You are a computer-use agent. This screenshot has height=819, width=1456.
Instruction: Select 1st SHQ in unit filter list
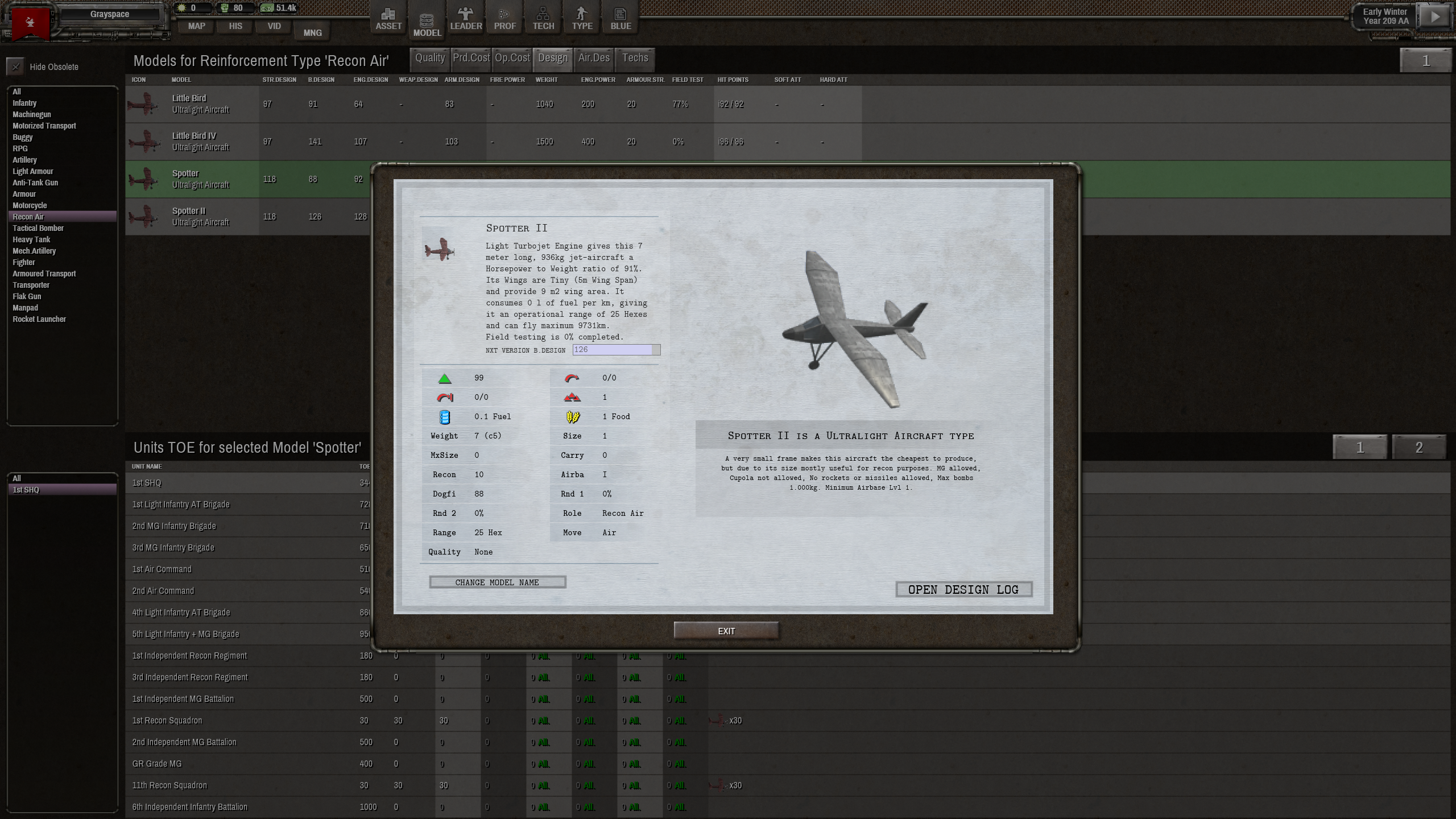[26, 490]
